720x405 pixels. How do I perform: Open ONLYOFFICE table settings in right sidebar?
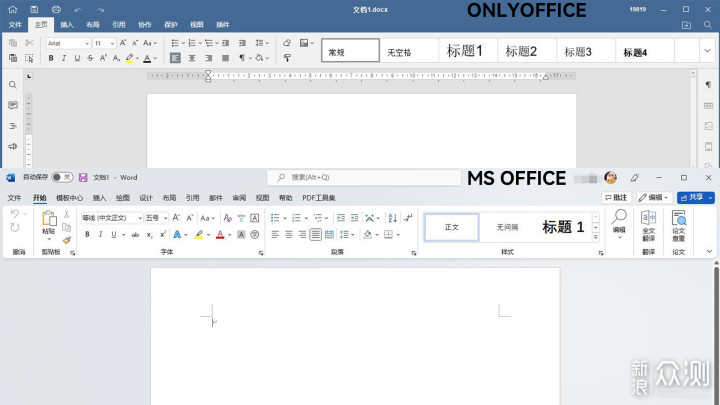point(708,106)
